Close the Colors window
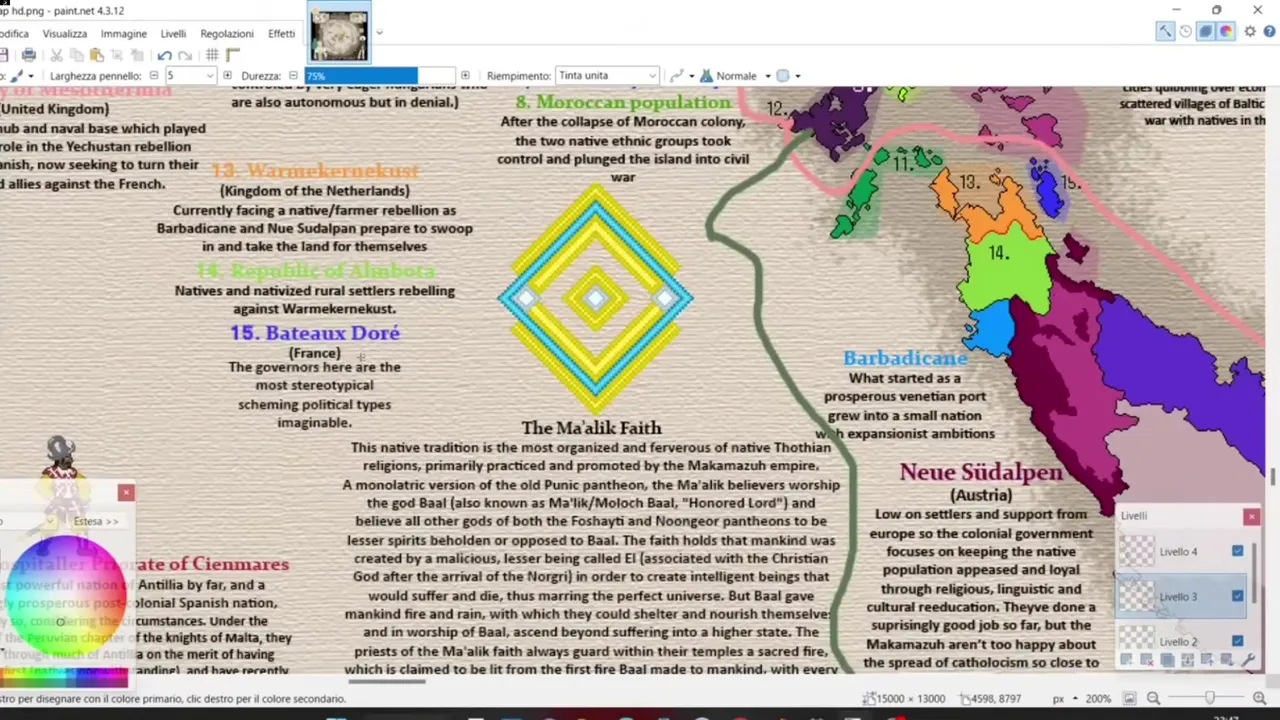This screenshot has width=1280, height=720. click(126, 492)
